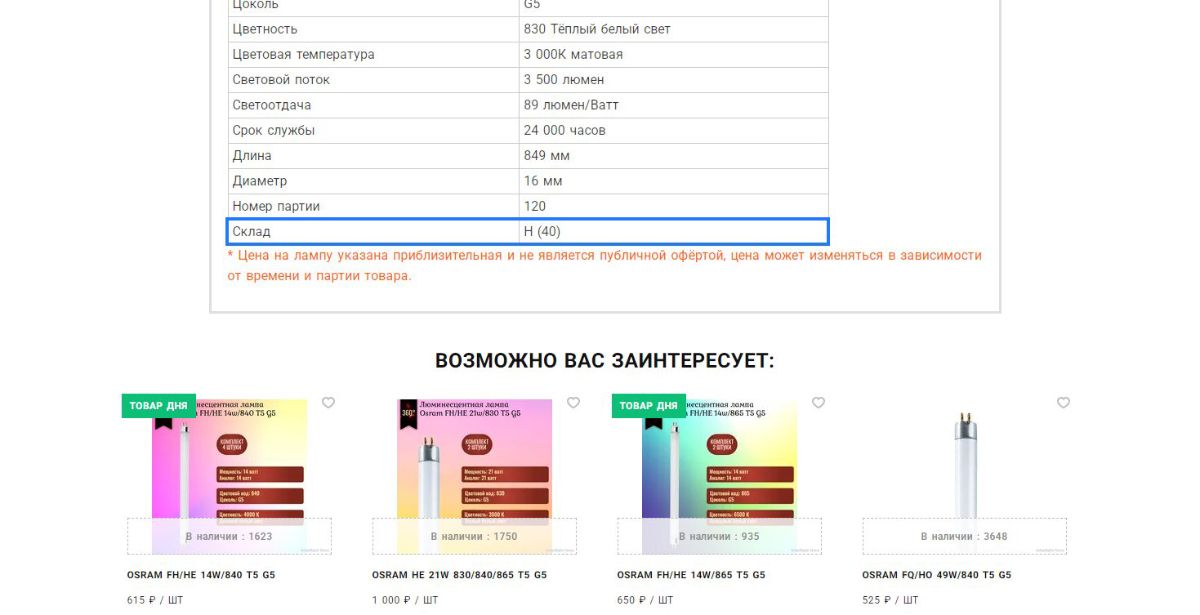Open OSRAM FQ/HO 49W/840 T5 G5 title link

click(937, 575)
